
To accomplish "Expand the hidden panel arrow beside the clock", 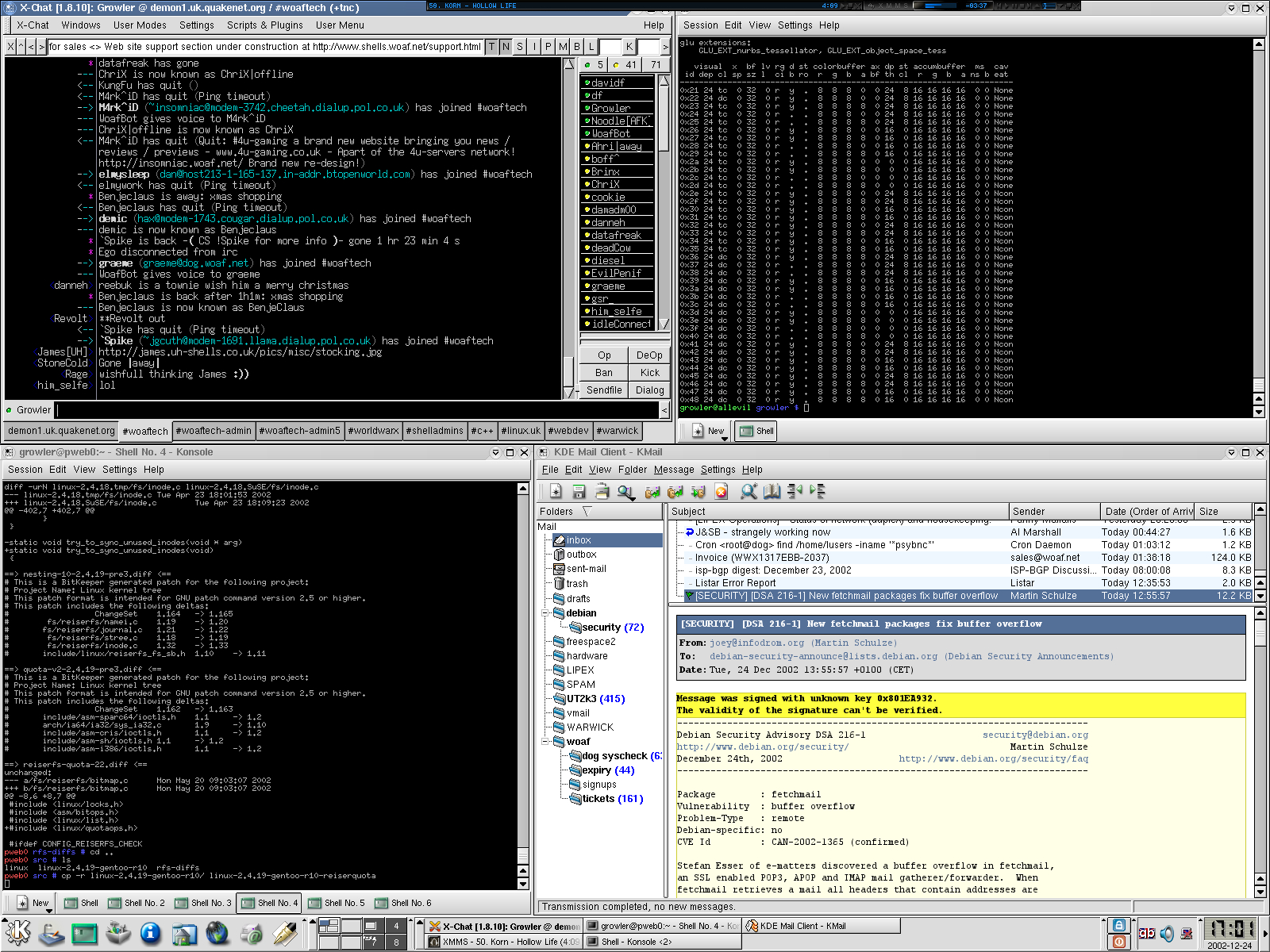I will [1264, 934].
